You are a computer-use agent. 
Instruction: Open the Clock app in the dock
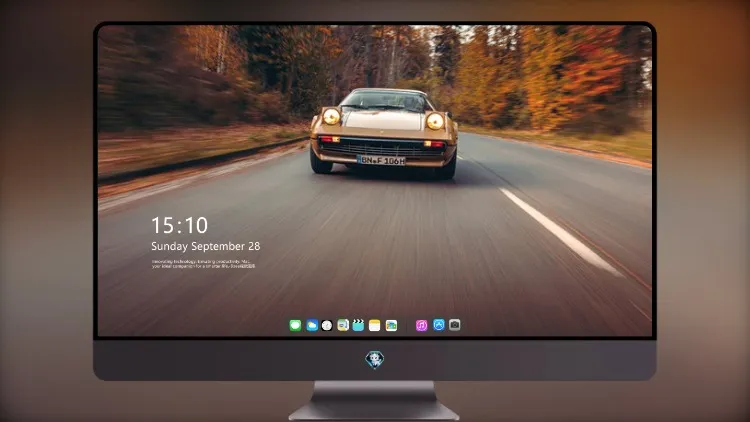[327, 325]
